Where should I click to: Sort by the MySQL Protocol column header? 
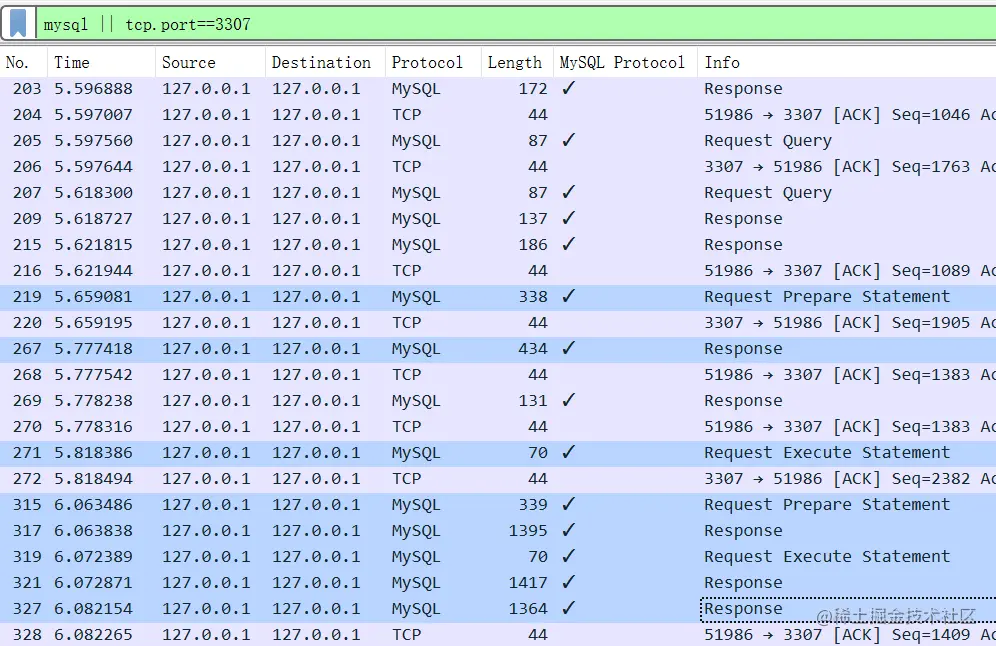pos(626,62)
